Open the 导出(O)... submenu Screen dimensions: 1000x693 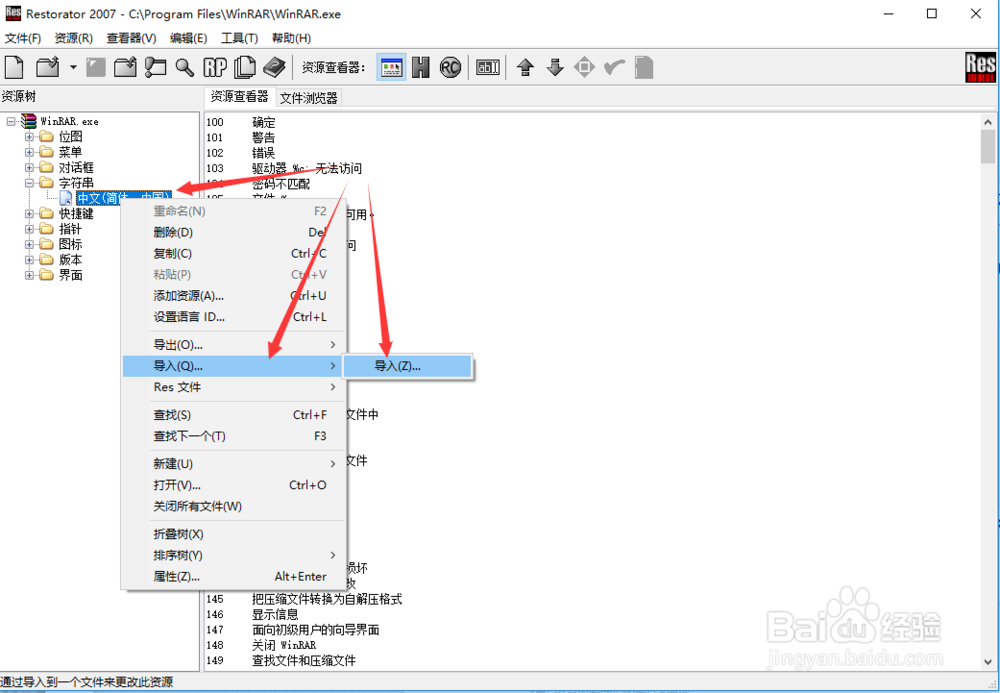(x=233, y=345)
